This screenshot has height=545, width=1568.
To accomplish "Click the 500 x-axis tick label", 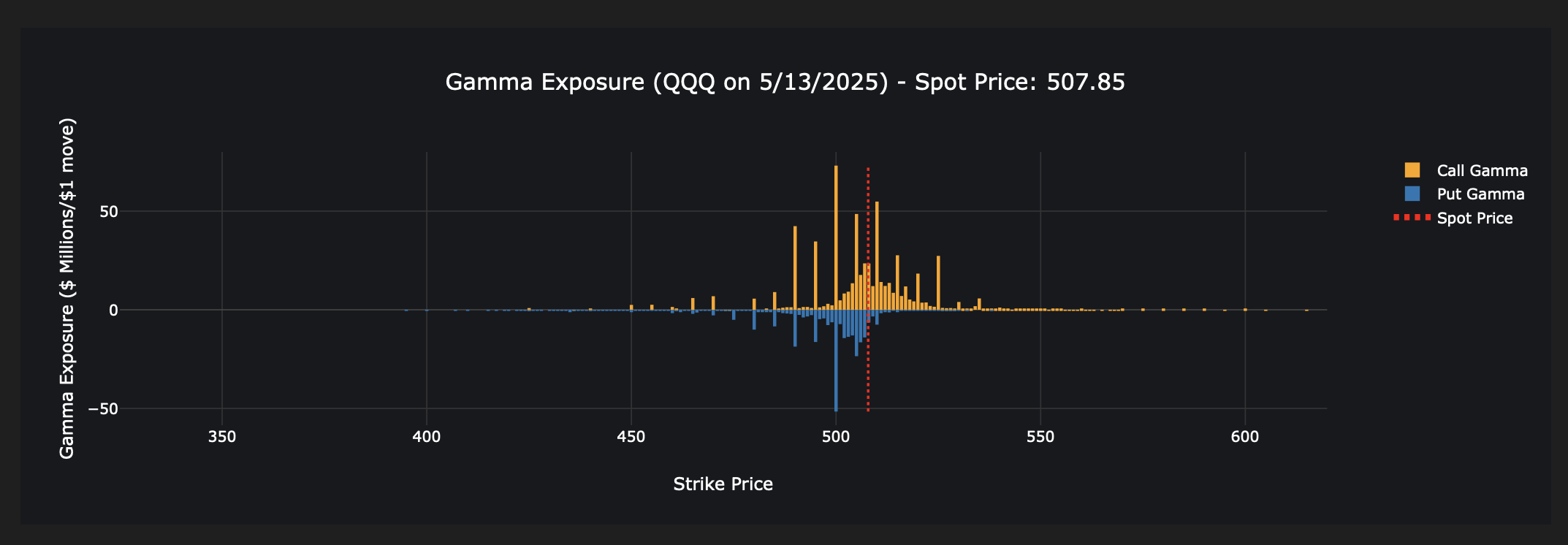I will point(836,437).
